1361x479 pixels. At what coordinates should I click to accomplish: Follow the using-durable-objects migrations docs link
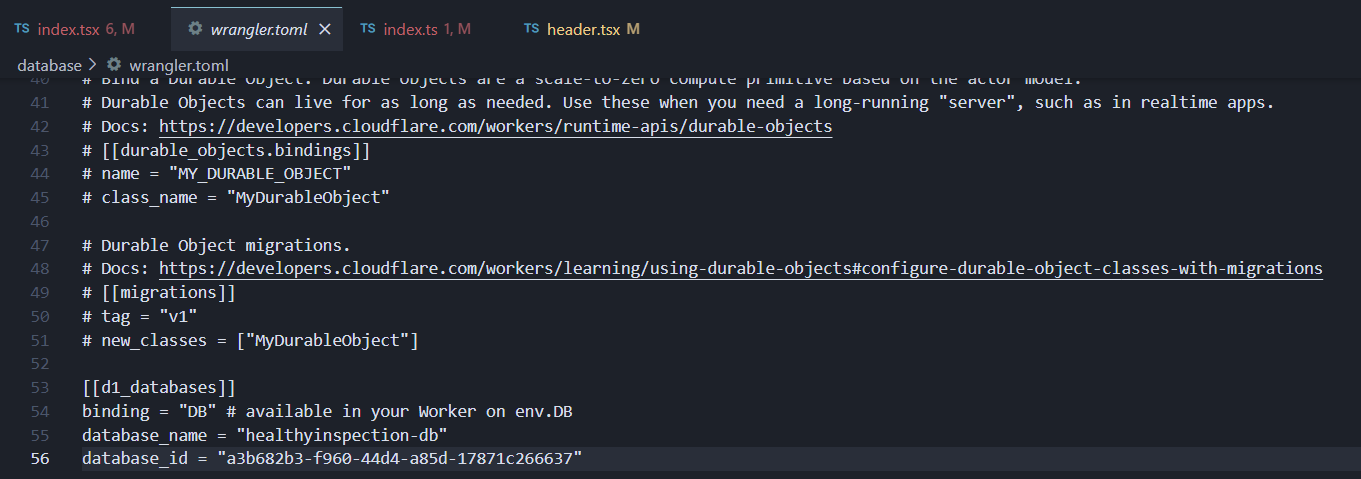tap(740, 268)
